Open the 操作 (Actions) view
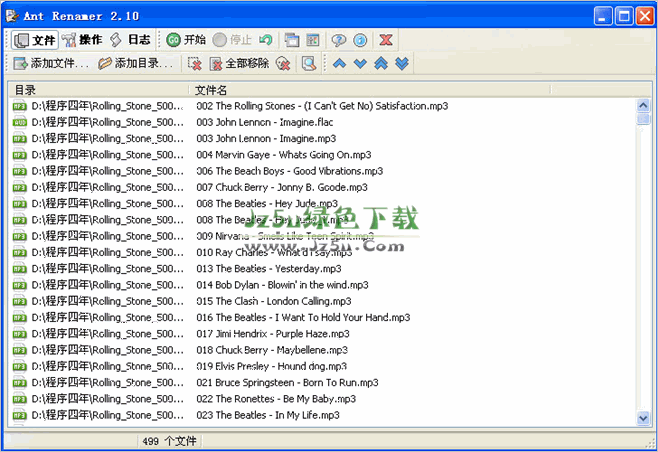The image size is (658, 452). (82, 40)
